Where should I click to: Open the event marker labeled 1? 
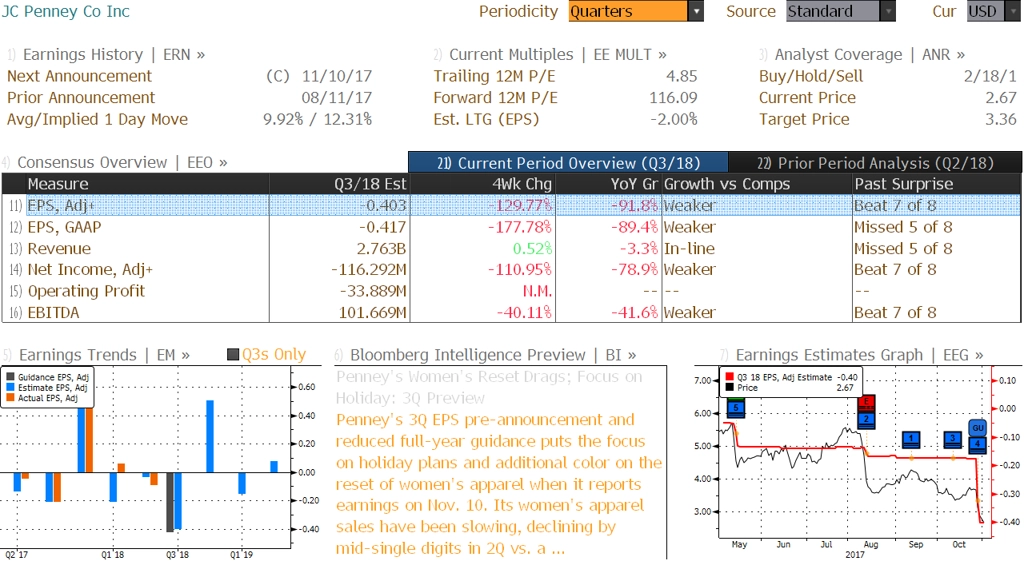coord(911,440)
